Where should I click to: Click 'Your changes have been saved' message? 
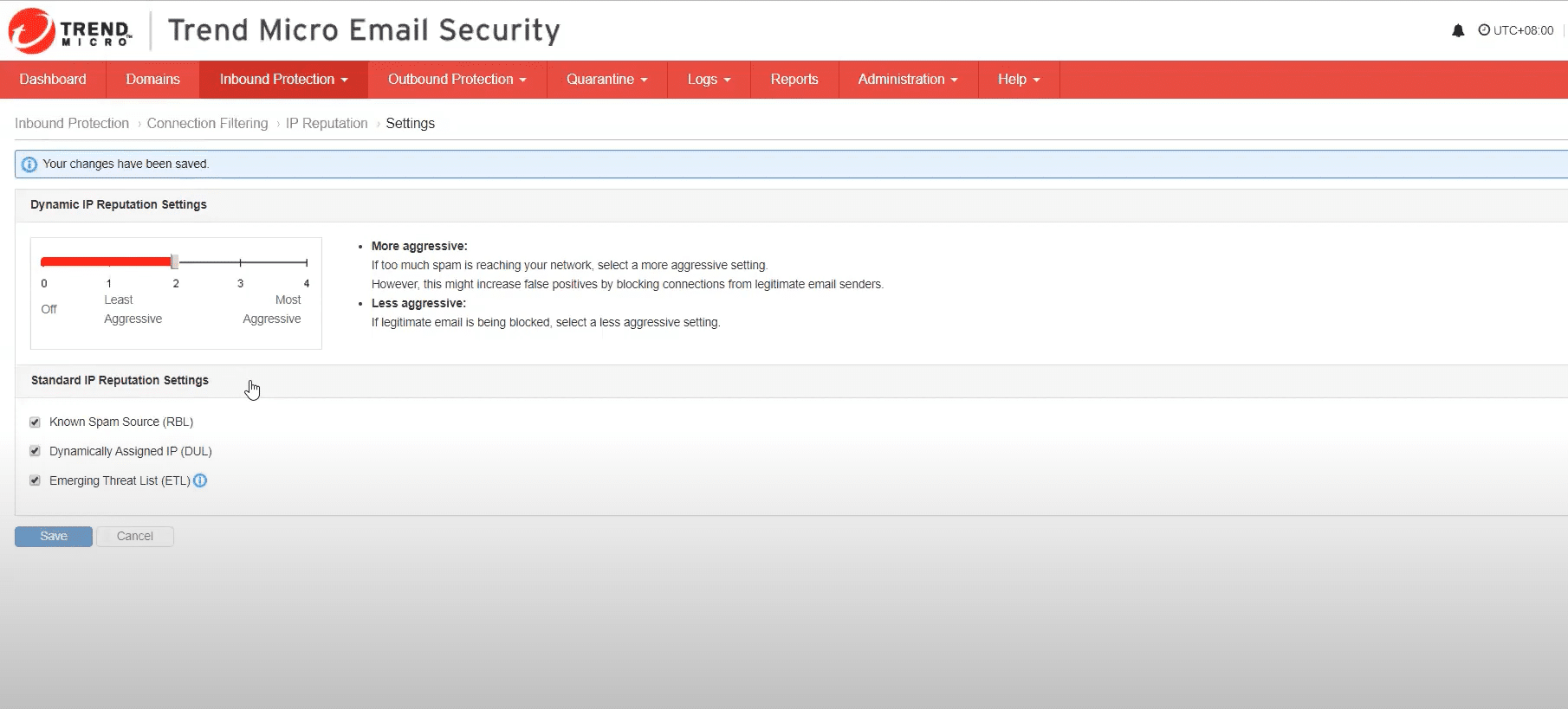[126, 164]
